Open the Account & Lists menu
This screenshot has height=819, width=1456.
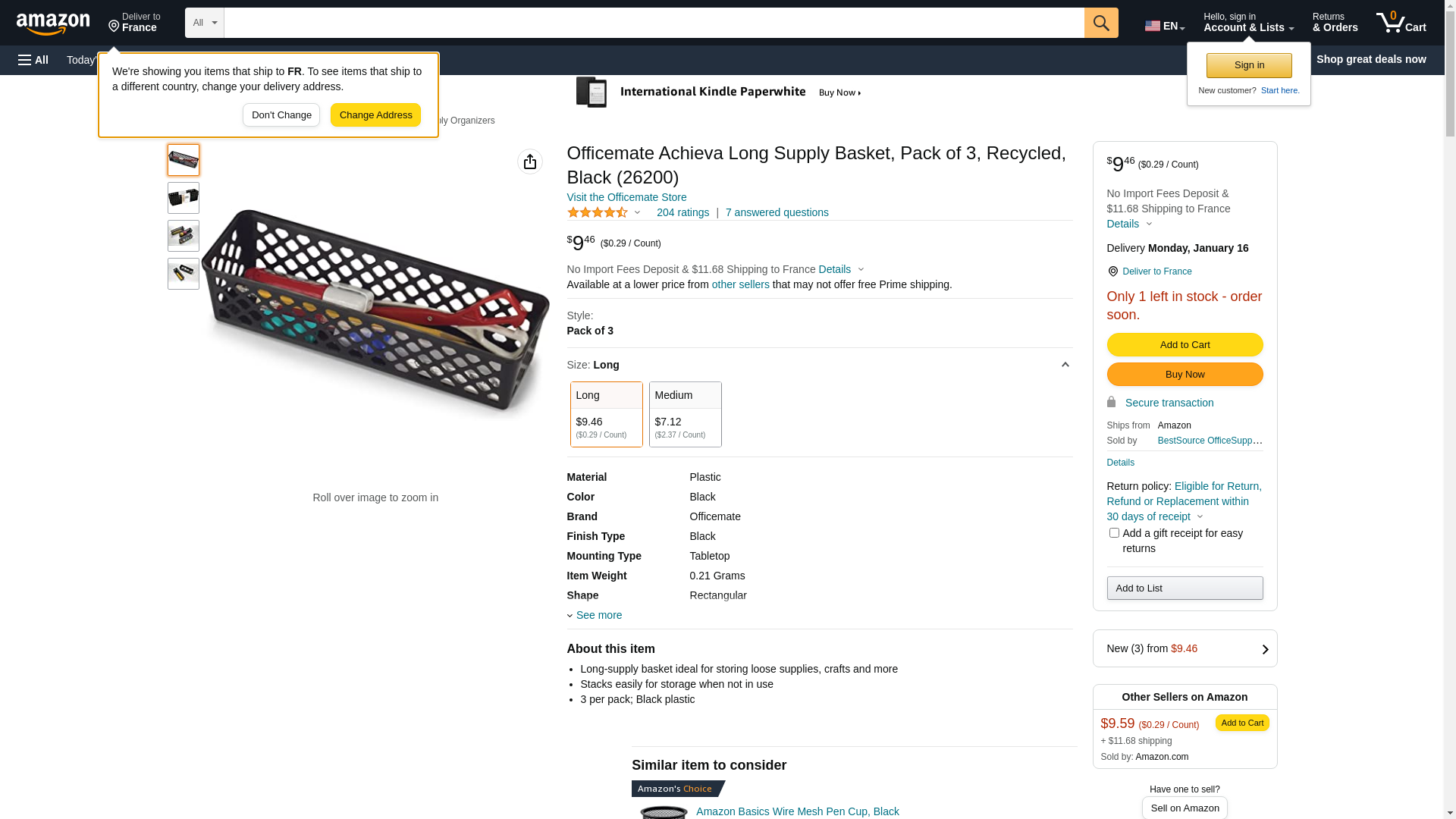(x=1248, y=23)
